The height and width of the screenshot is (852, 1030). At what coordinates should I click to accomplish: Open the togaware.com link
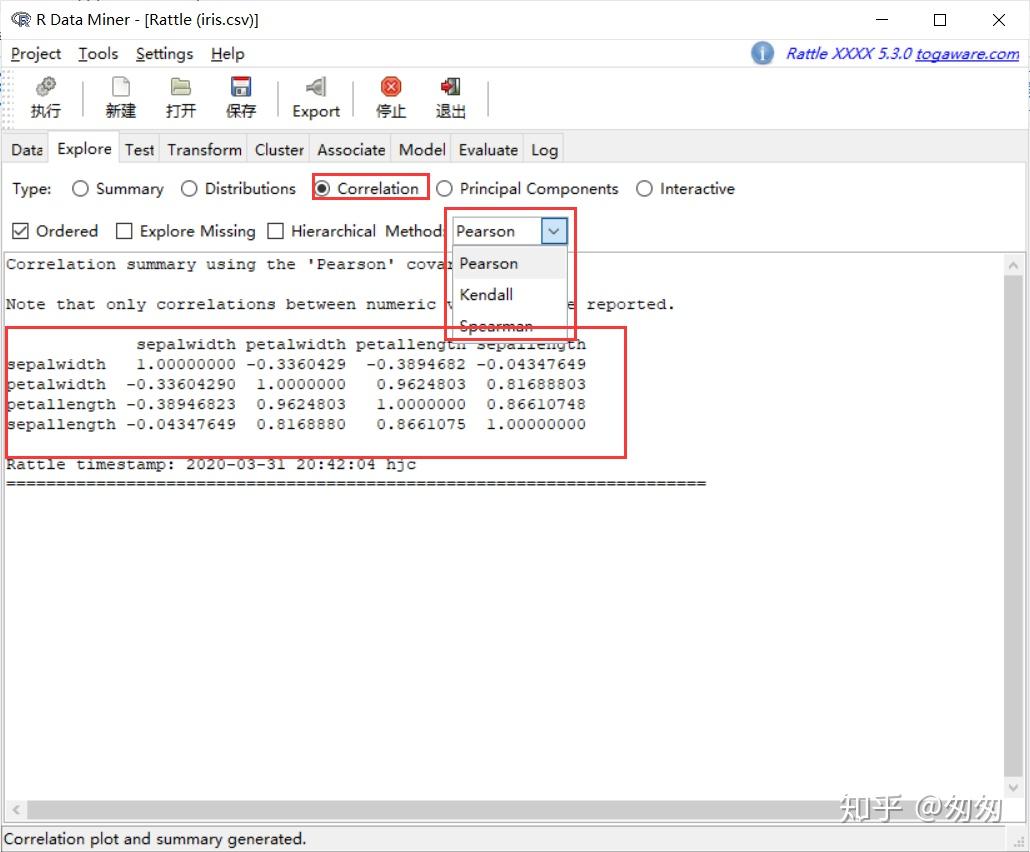pyautogui.click(x=967, y=53)
